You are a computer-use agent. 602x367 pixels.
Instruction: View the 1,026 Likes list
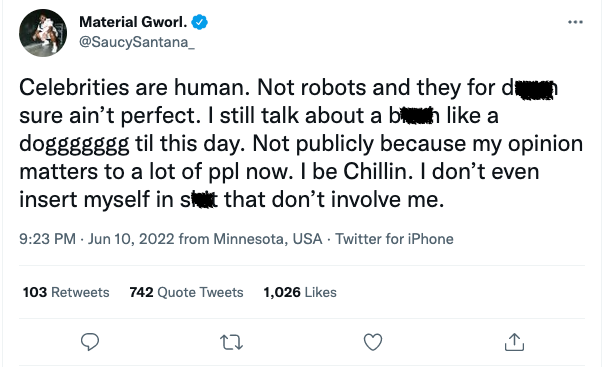pos(300,292)
